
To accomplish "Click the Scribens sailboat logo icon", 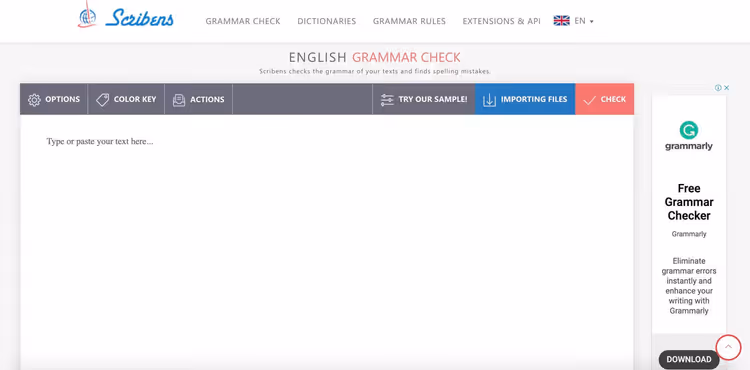I will pyautogui.click(x=87, y=14).
